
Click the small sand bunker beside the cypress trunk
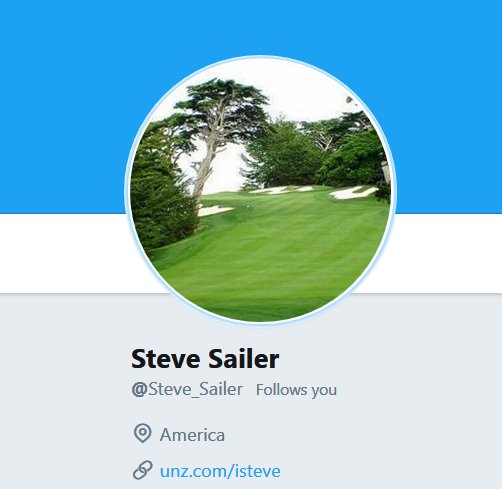214,210
